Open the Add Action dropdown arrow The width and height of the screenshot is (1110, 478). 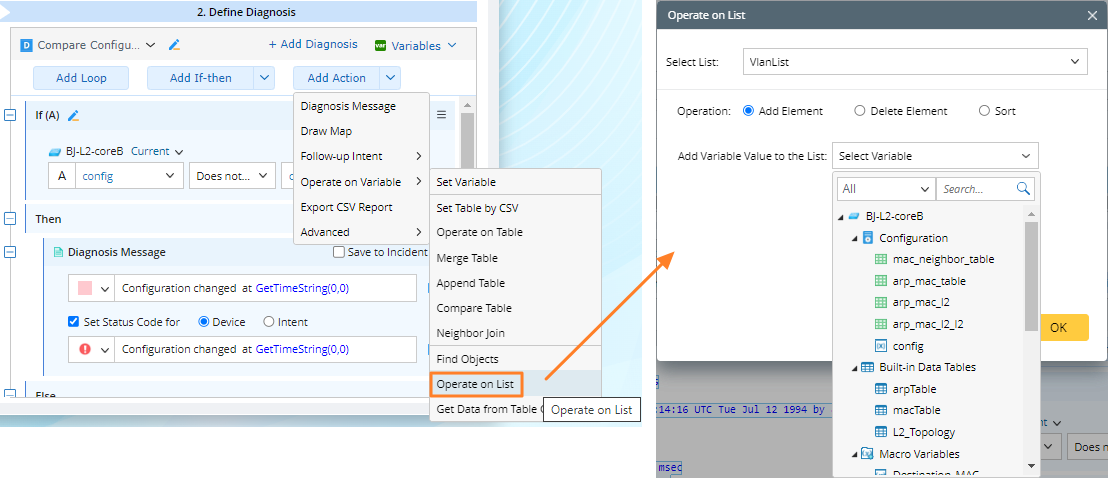pos(391,78)
